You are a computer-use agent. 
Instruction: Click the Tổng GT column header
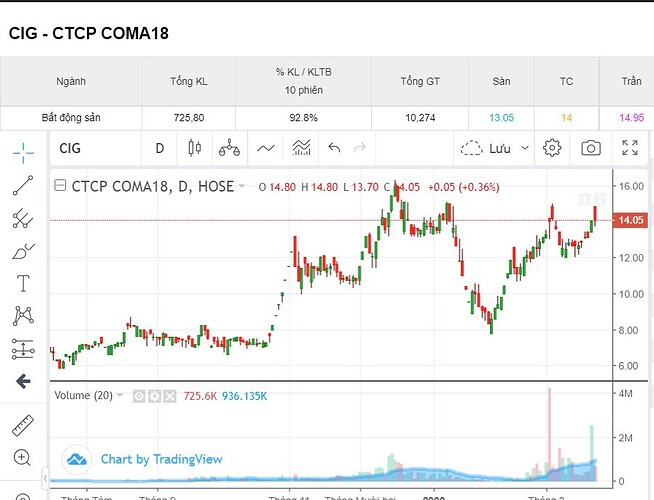tap(420, 81)
